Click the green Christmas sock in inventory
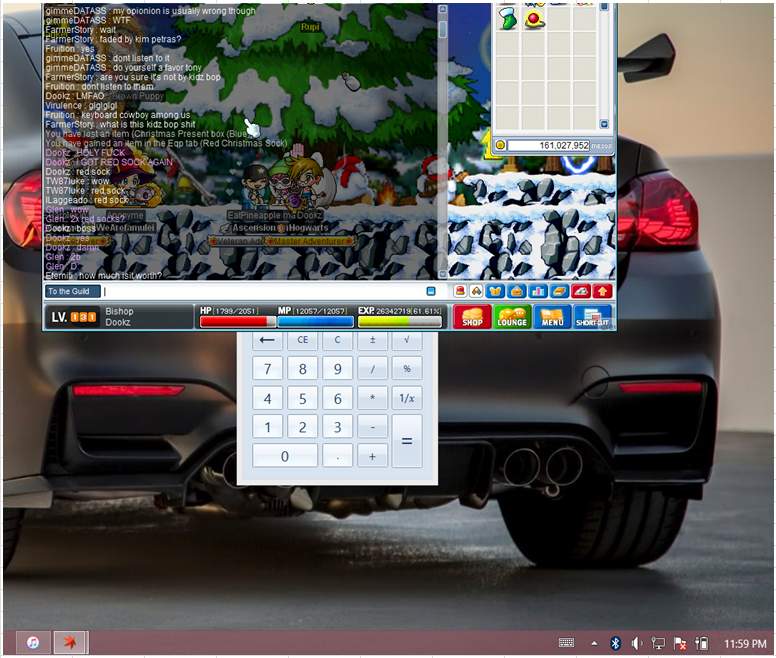Image resolution: width=776 pixels, height=658 pixels. (x=506, y=17)
